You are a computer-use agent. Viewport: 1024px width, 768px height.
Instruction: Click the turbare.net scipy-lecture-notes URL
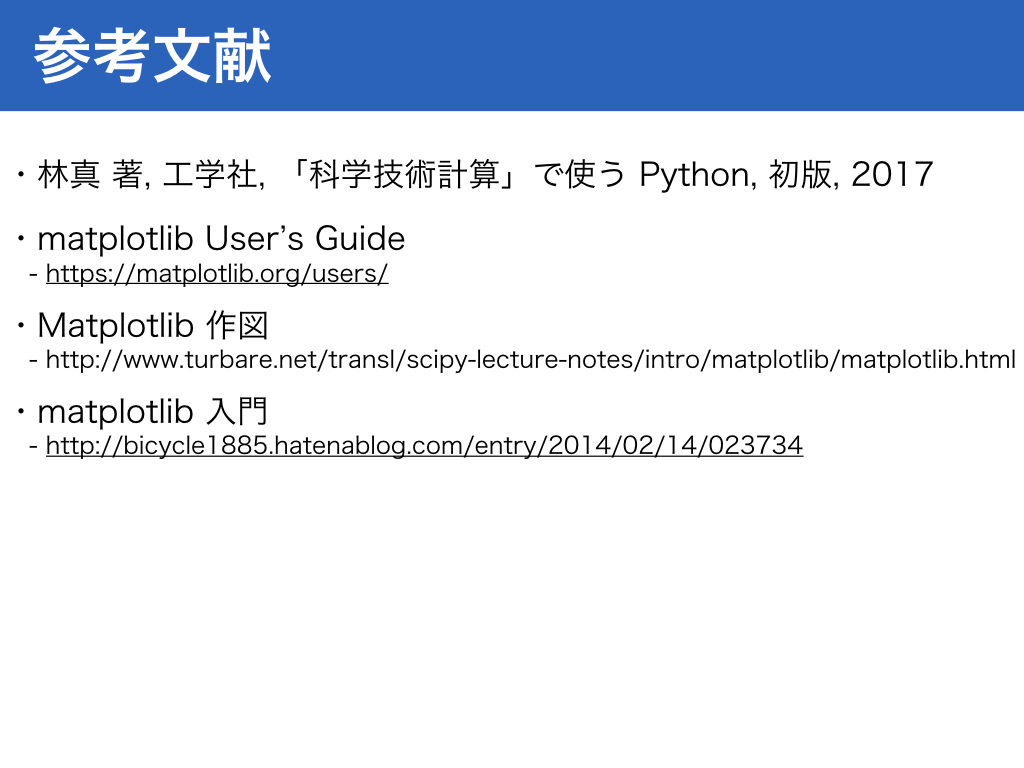[530, 360]
